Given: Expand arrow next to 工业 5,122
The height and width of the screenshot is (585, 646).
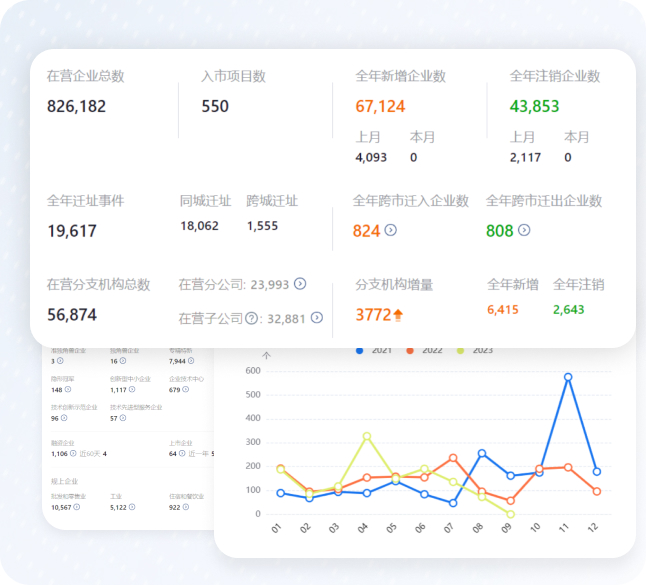Looking at the screenshot, I should 130,507.
